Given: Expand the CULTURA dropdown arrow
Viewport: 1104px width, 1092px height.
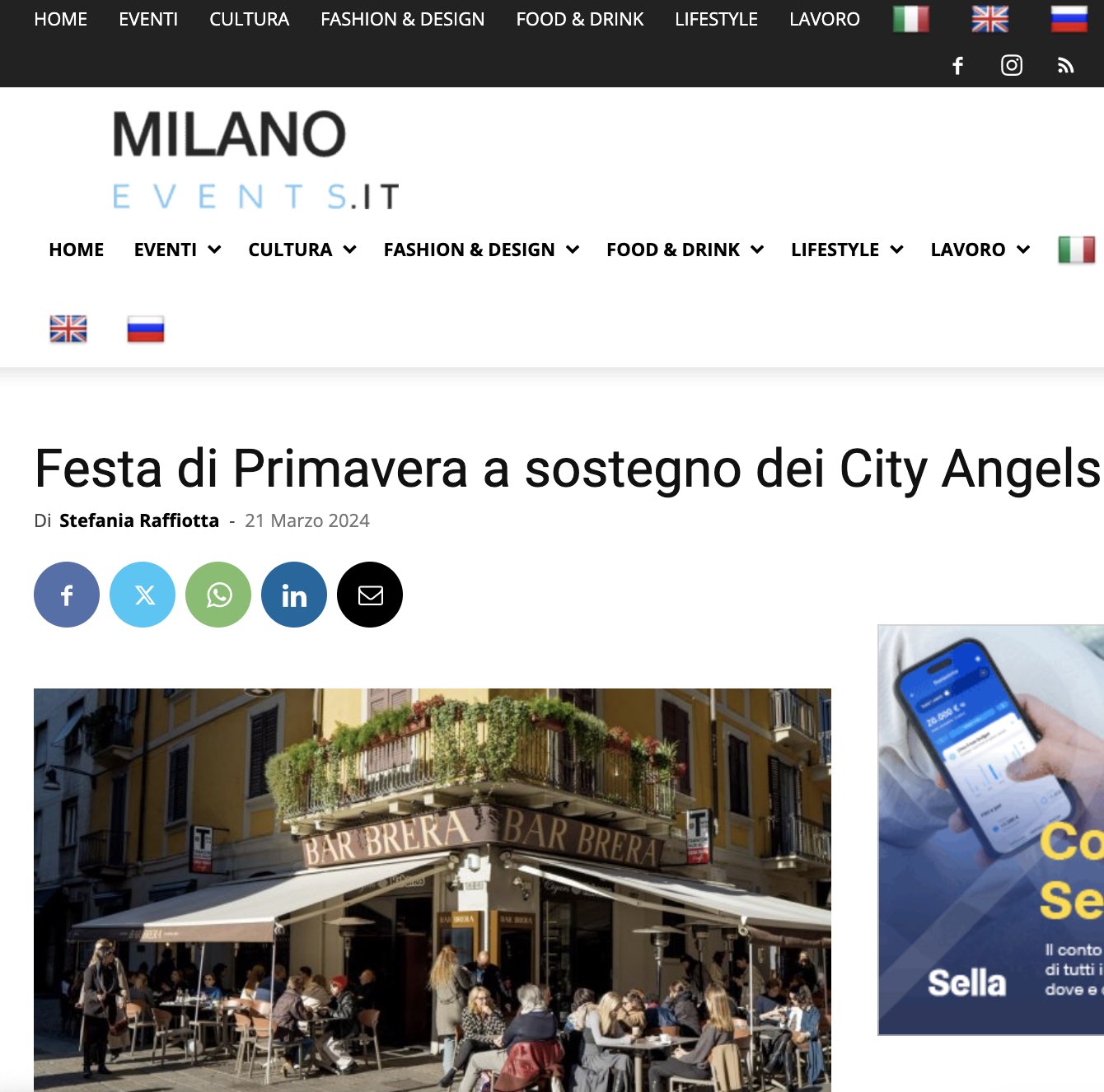Looking at the screenshot, I should (350, 250).
